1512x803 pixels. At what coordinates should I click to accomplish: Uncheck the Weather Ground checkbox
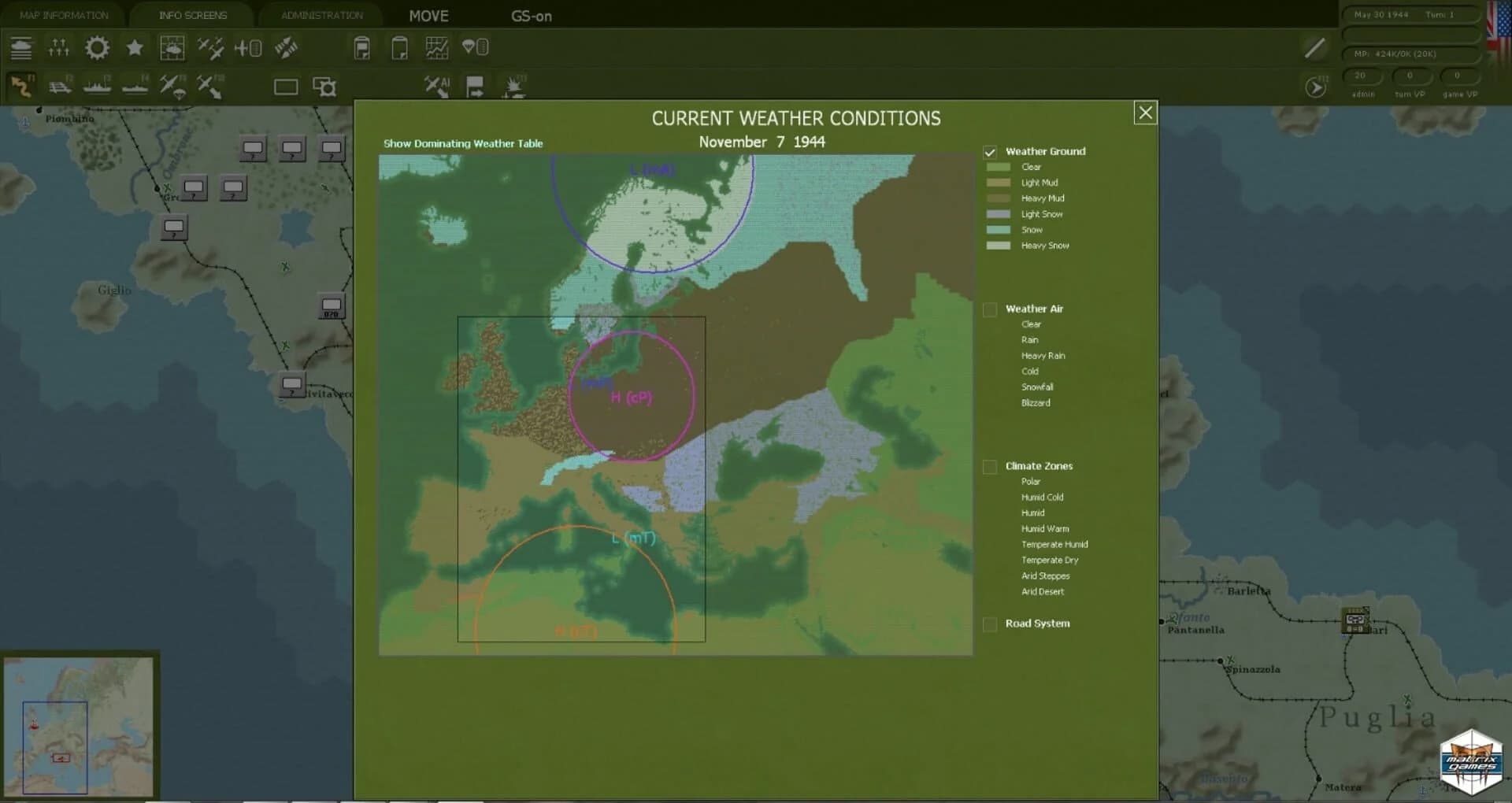point(991,151)
